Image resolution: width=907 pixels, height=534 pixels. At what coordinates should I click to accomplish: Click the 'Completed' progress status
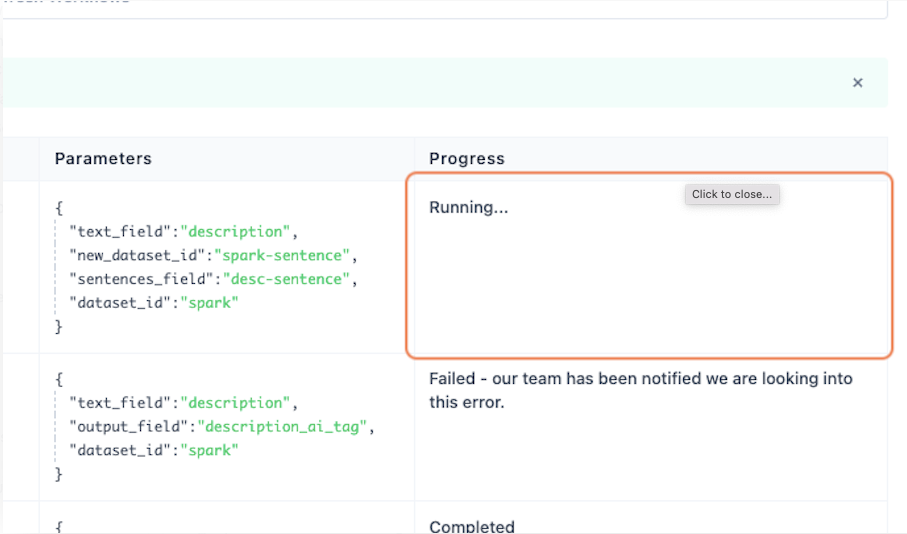click(471, 526)
